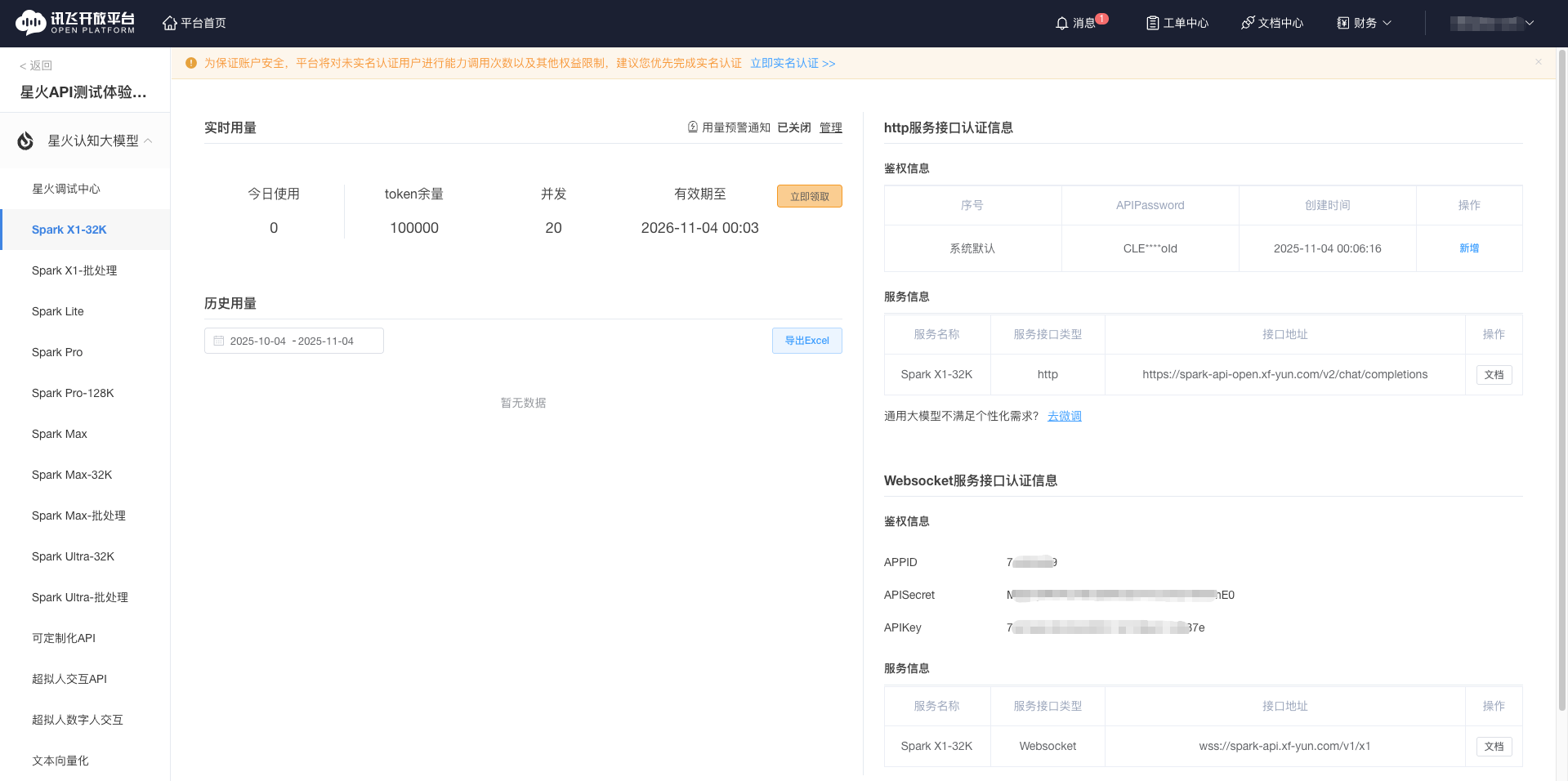Click the calendar icon in history usage picker
Screen dimensions: 1568x781
(x=217, y=341)
